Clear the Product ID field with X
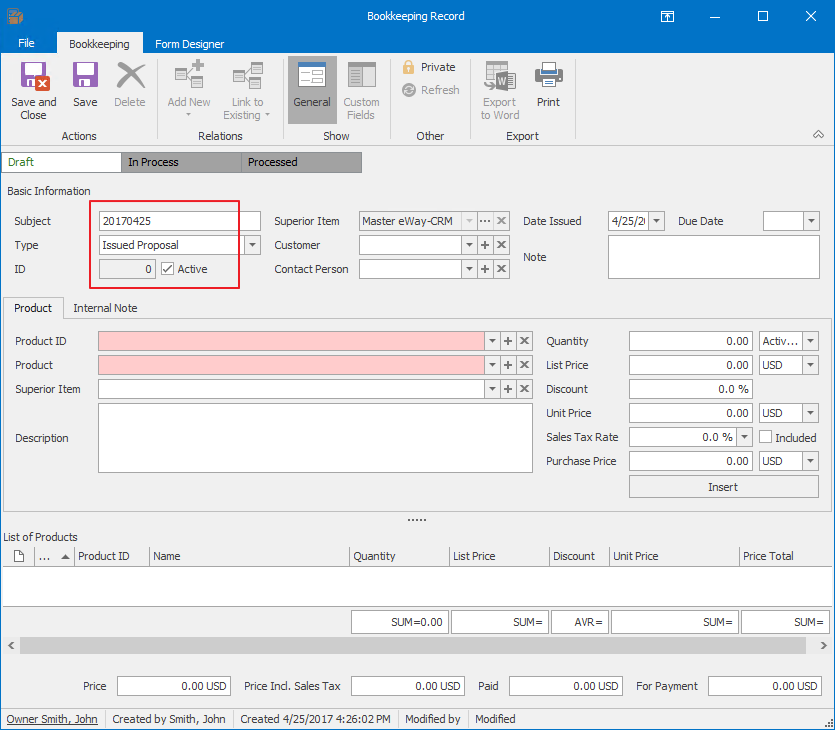The image size is (835, 730). point(525,341)
